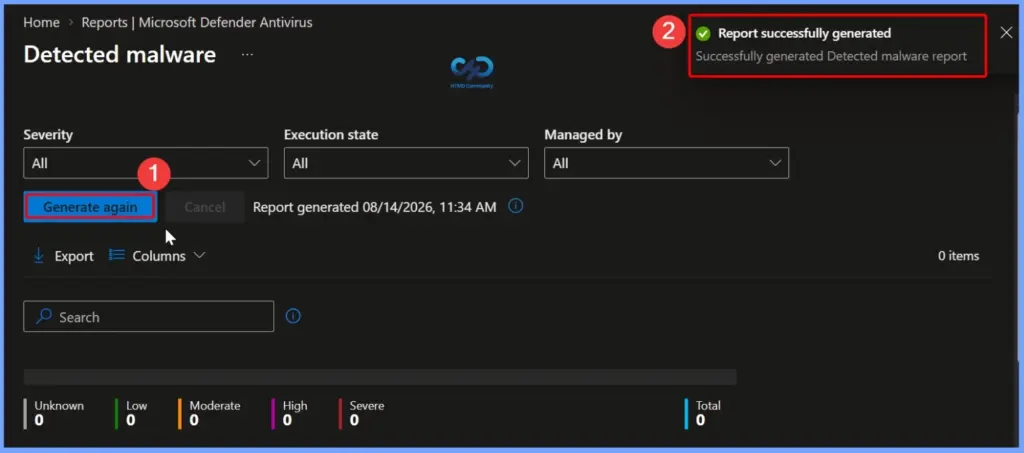Open the Managed by dropdown
The height and width of the screenshot is (453, 1024).
(666, 163)
